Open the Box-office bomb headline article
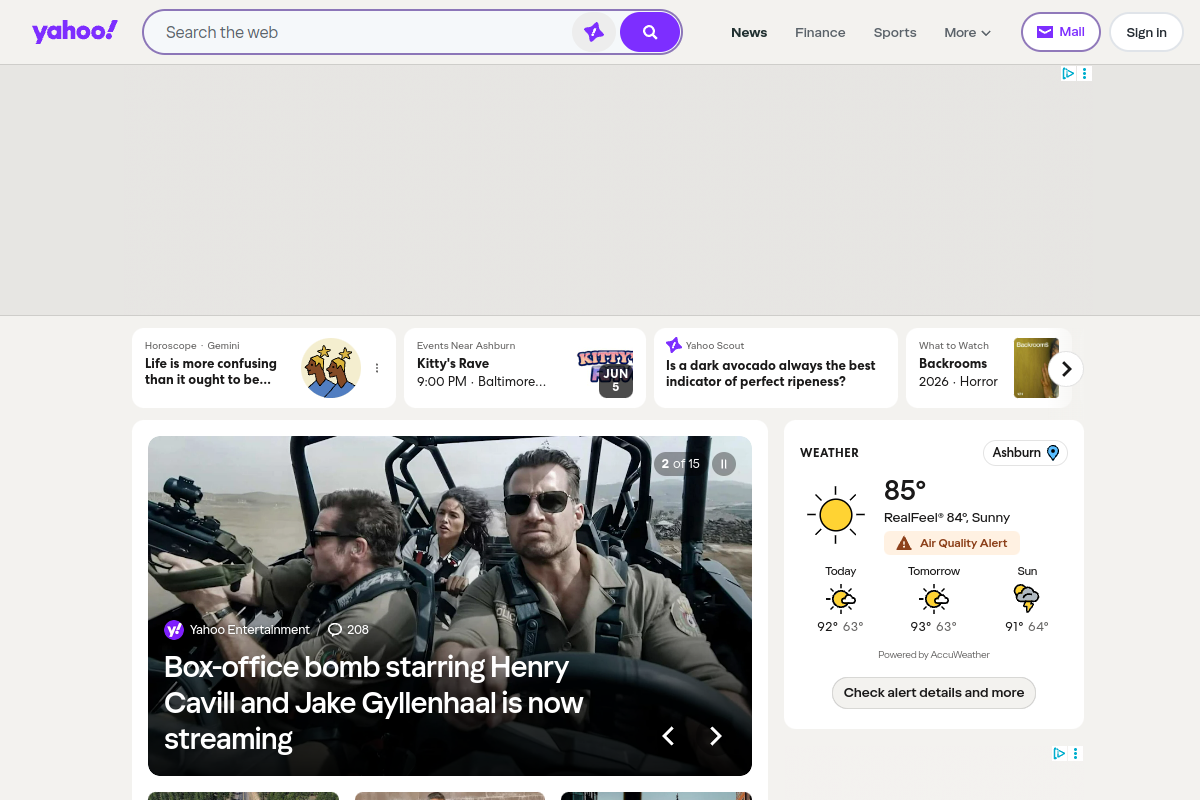1200x800 pixels. coord(374,703)
